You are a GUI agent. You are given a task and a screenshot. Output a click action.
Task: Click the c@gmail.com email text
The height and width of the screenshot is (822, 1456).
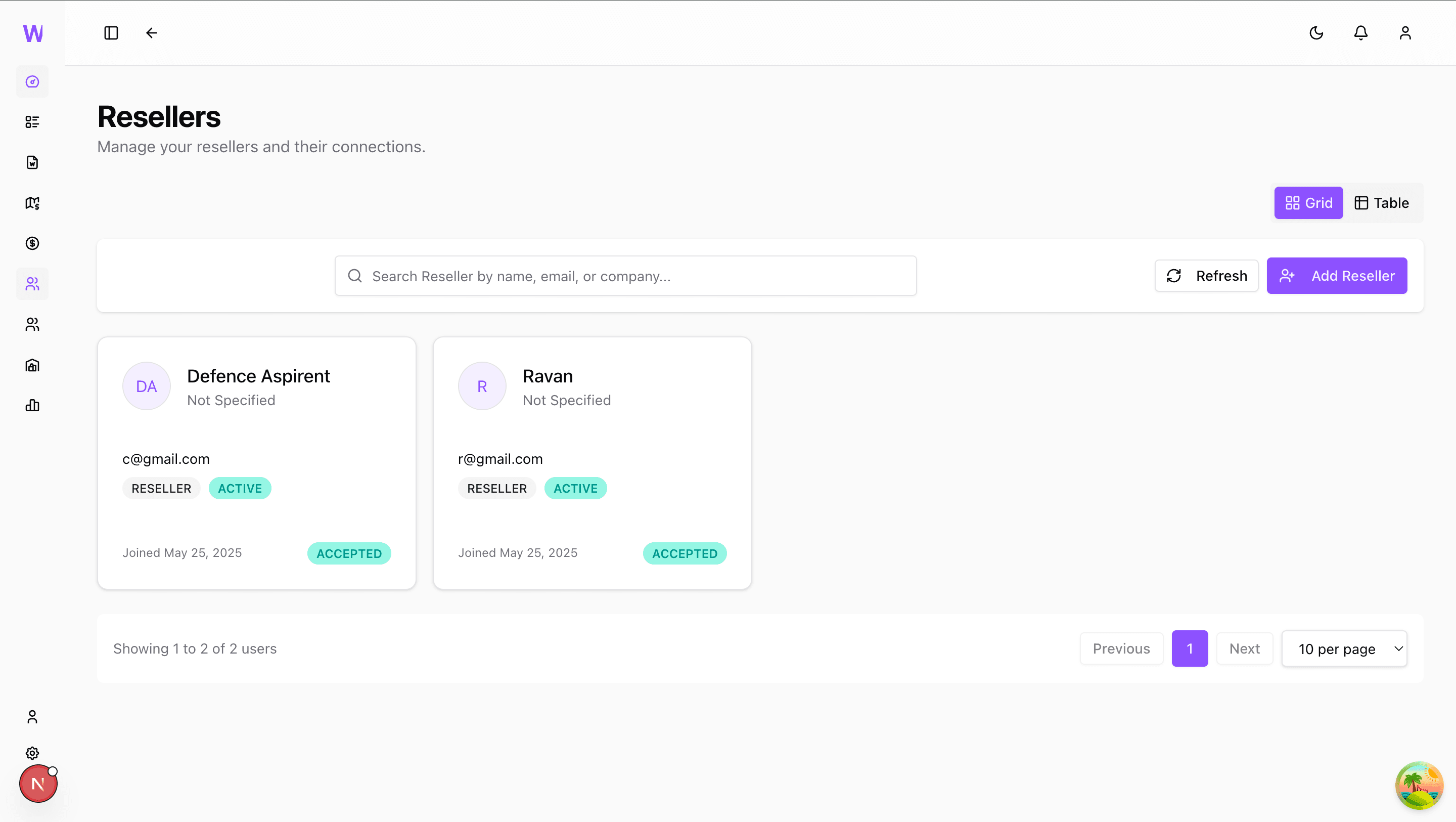coord(166,459)
